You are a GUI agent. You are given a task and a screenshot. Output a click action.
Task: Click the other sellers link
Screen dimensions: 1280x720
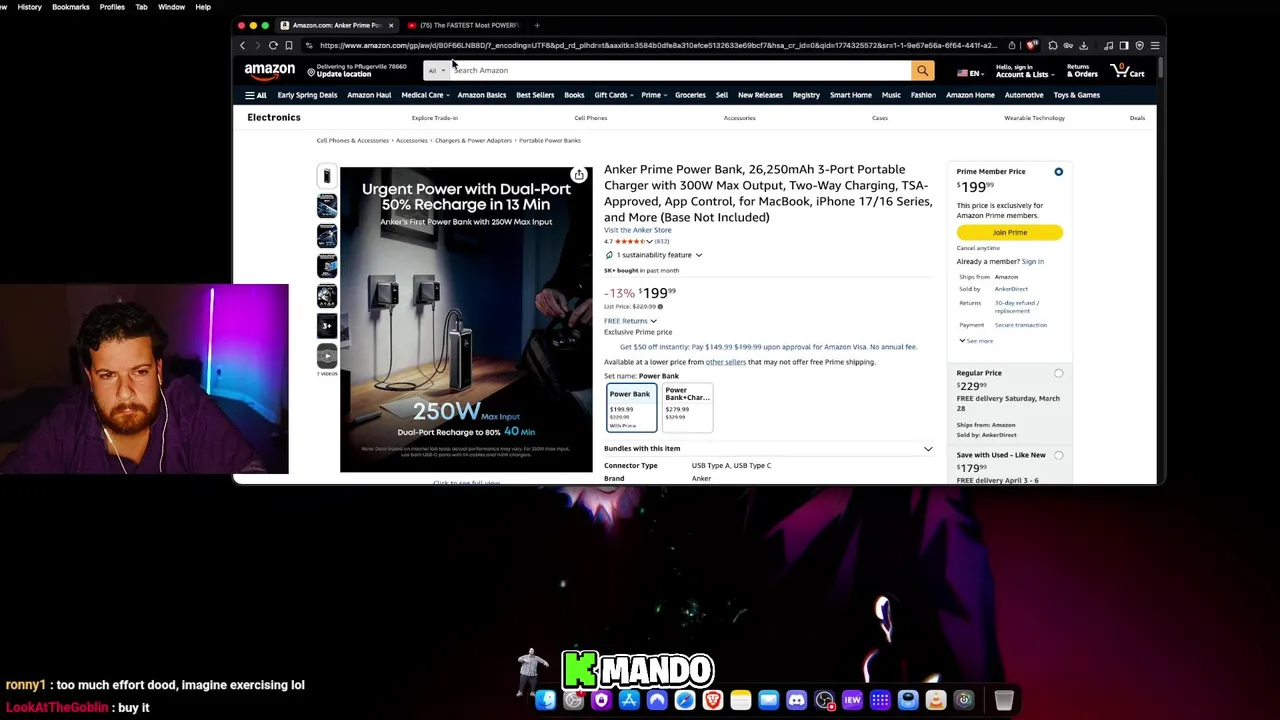click(x=725, y=362)
